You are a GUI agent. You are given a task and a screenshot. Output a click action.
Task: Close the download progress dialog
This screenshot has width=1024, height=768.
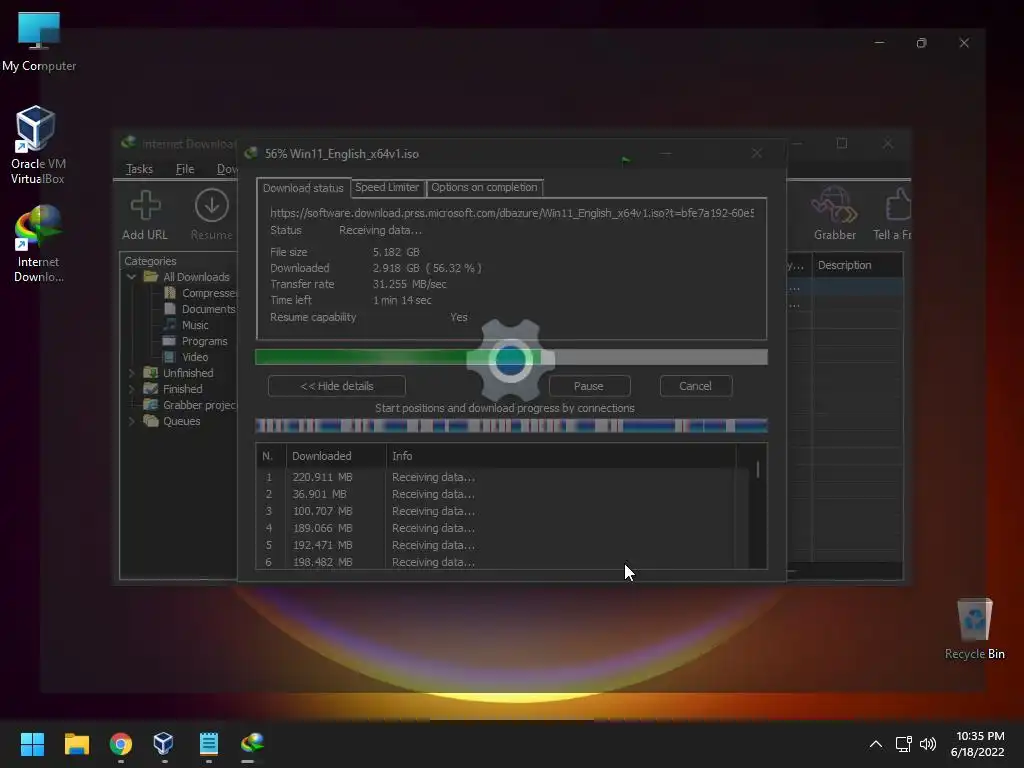756,153
